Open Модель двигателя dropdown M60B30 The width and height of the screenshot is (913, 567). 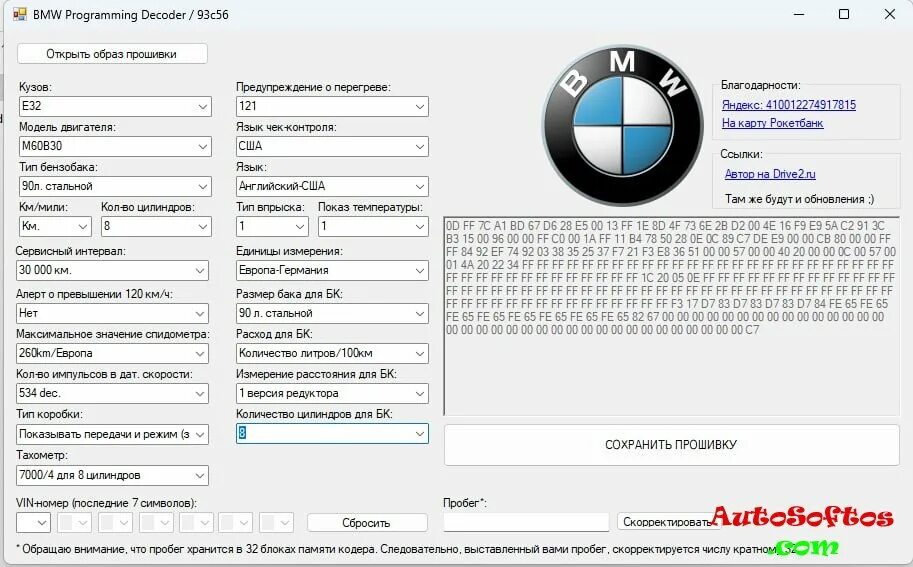click(115, 146)
